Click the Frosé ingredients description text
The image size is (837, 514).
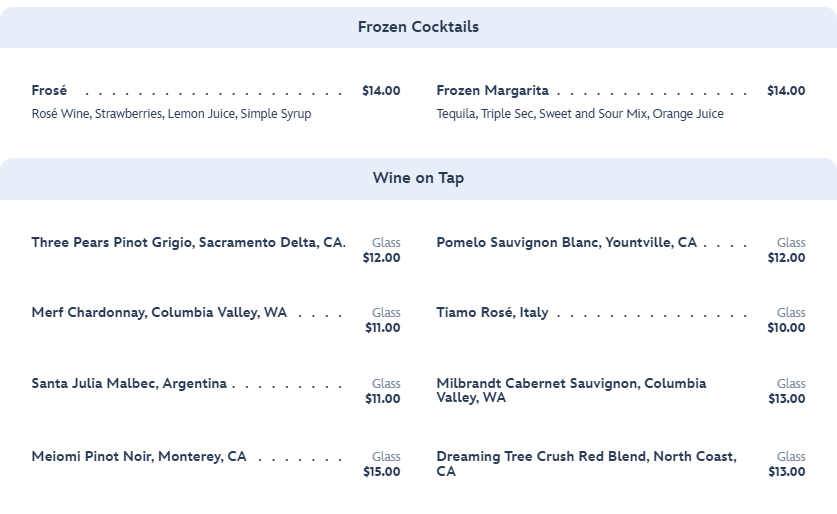click(x=171, y=114)
